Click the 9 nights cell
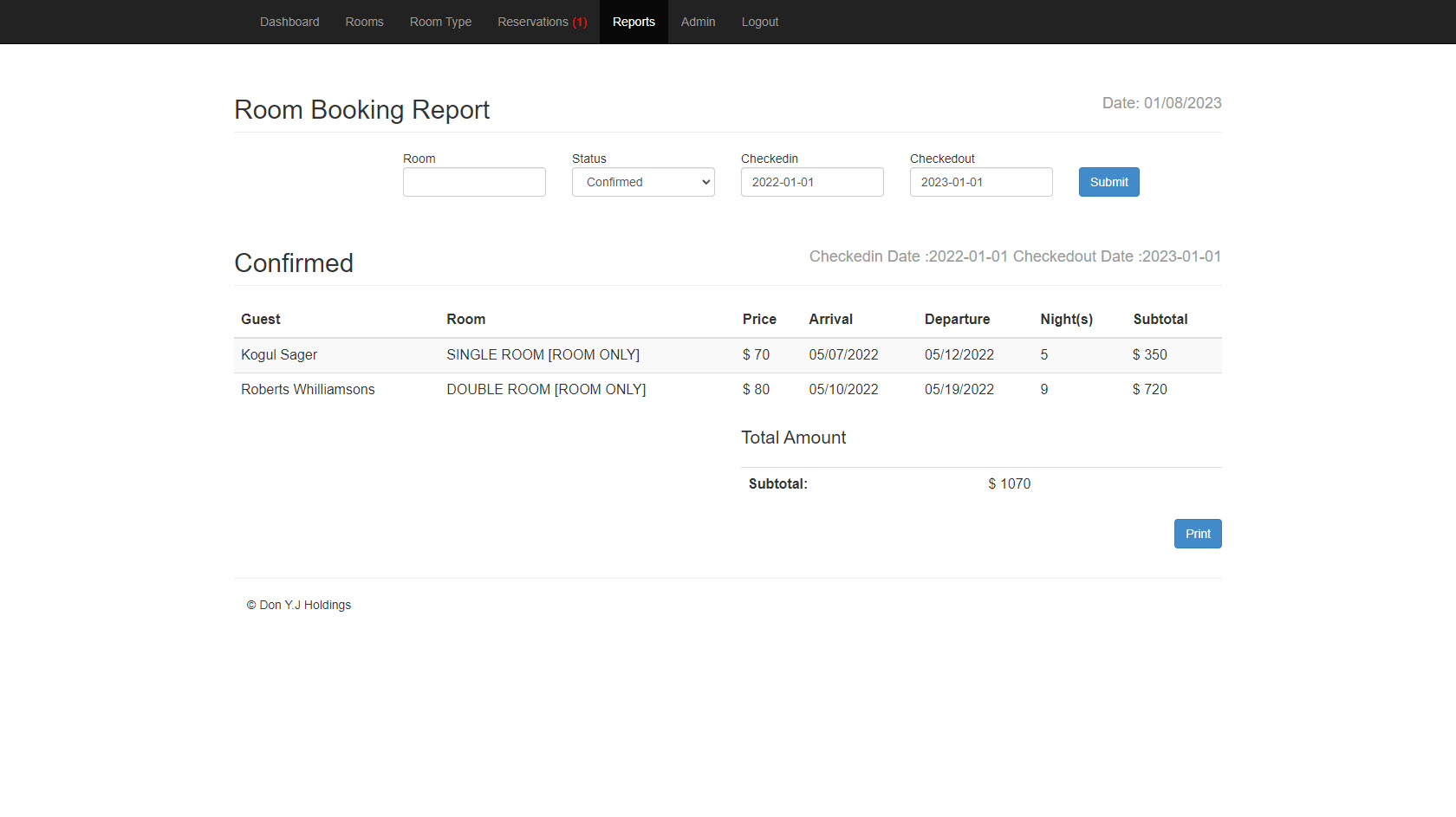The image size is (1456, 817). click(x=1044, y=389)
